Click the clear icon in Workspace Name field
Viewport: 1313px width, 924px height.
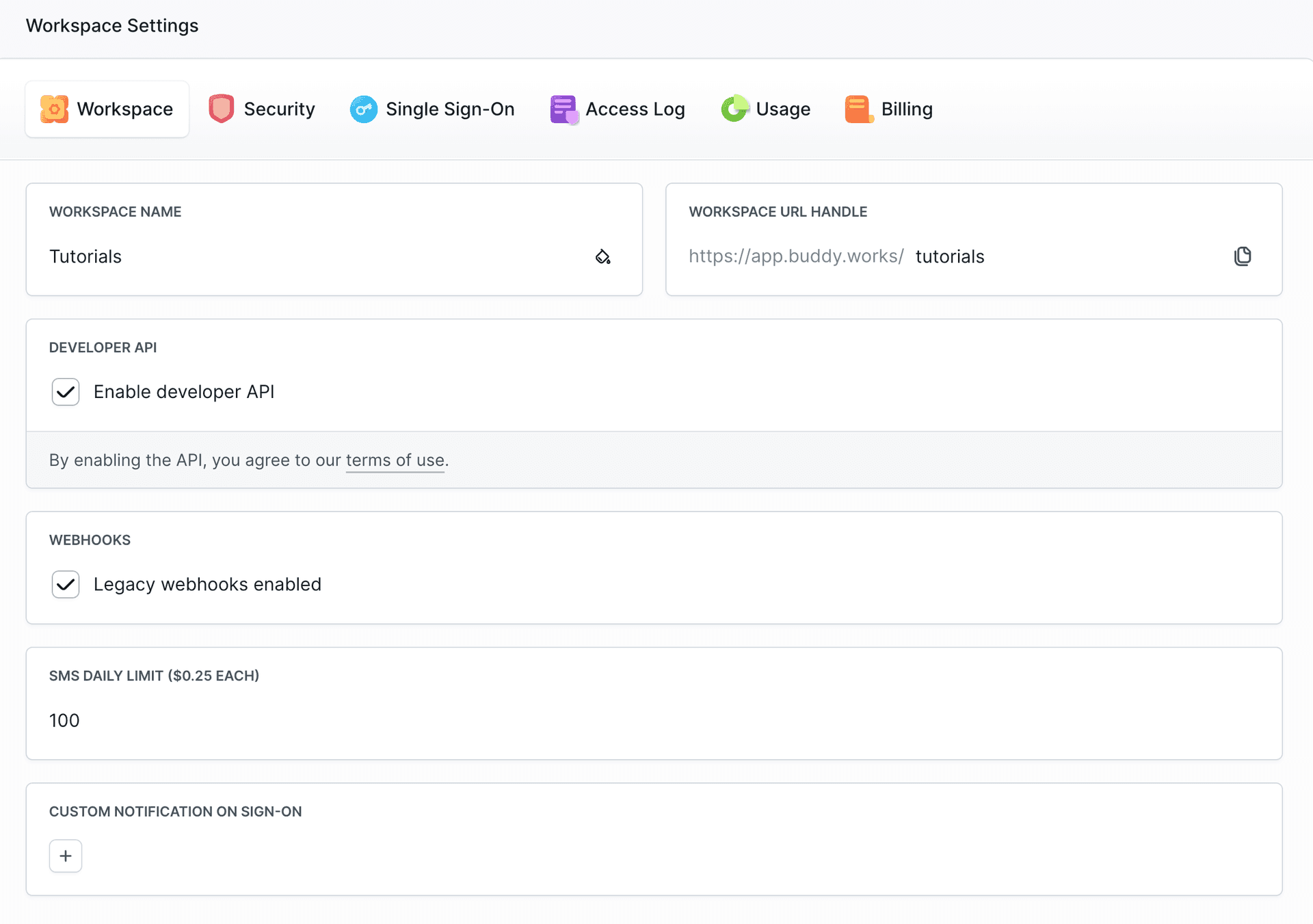[x=602, y=256]
